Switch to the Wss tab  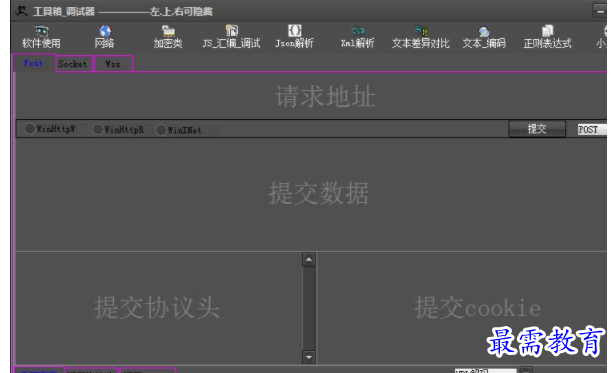(113, 64)
